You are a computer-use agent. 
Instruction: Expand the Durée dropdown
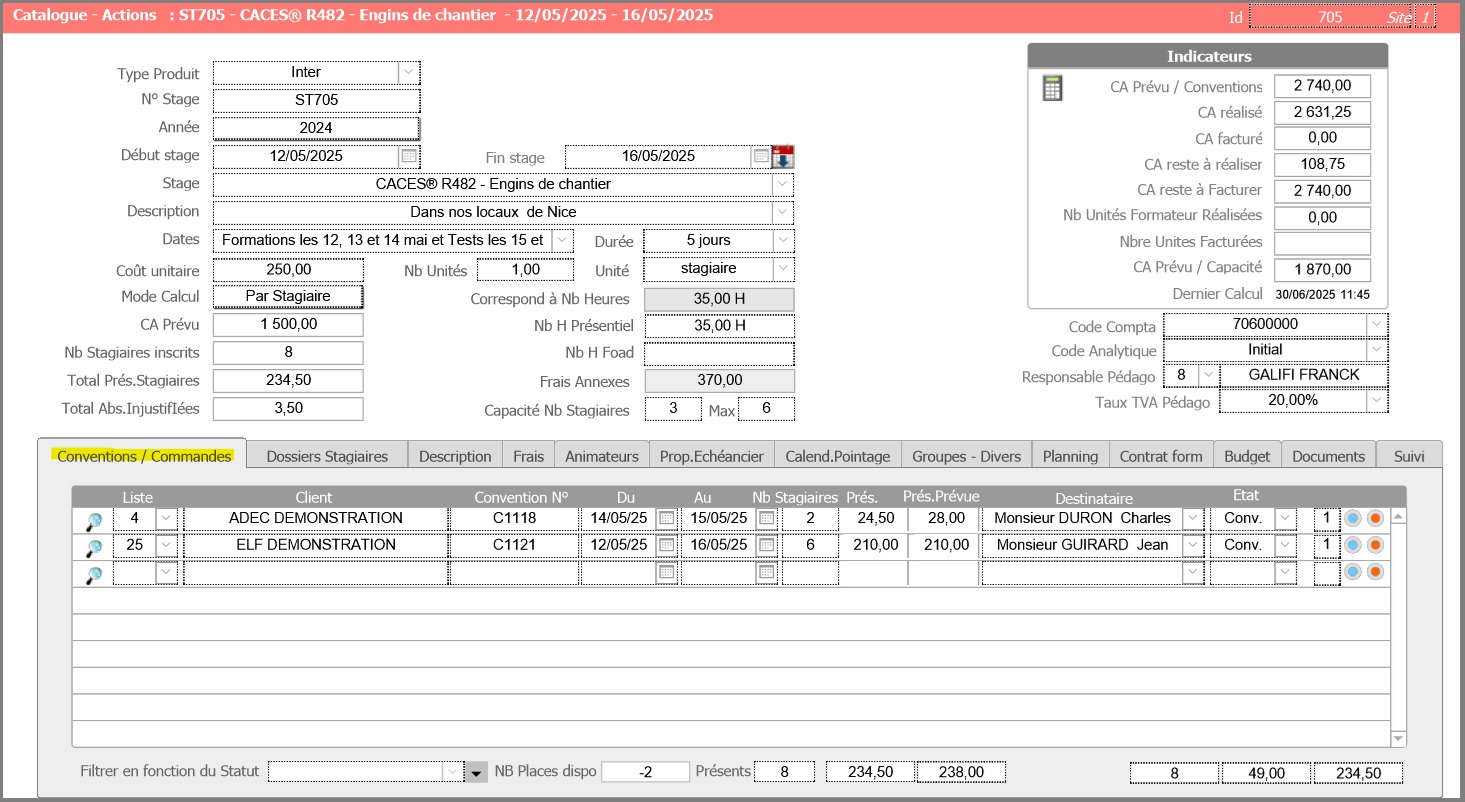(x=782, y=240)
